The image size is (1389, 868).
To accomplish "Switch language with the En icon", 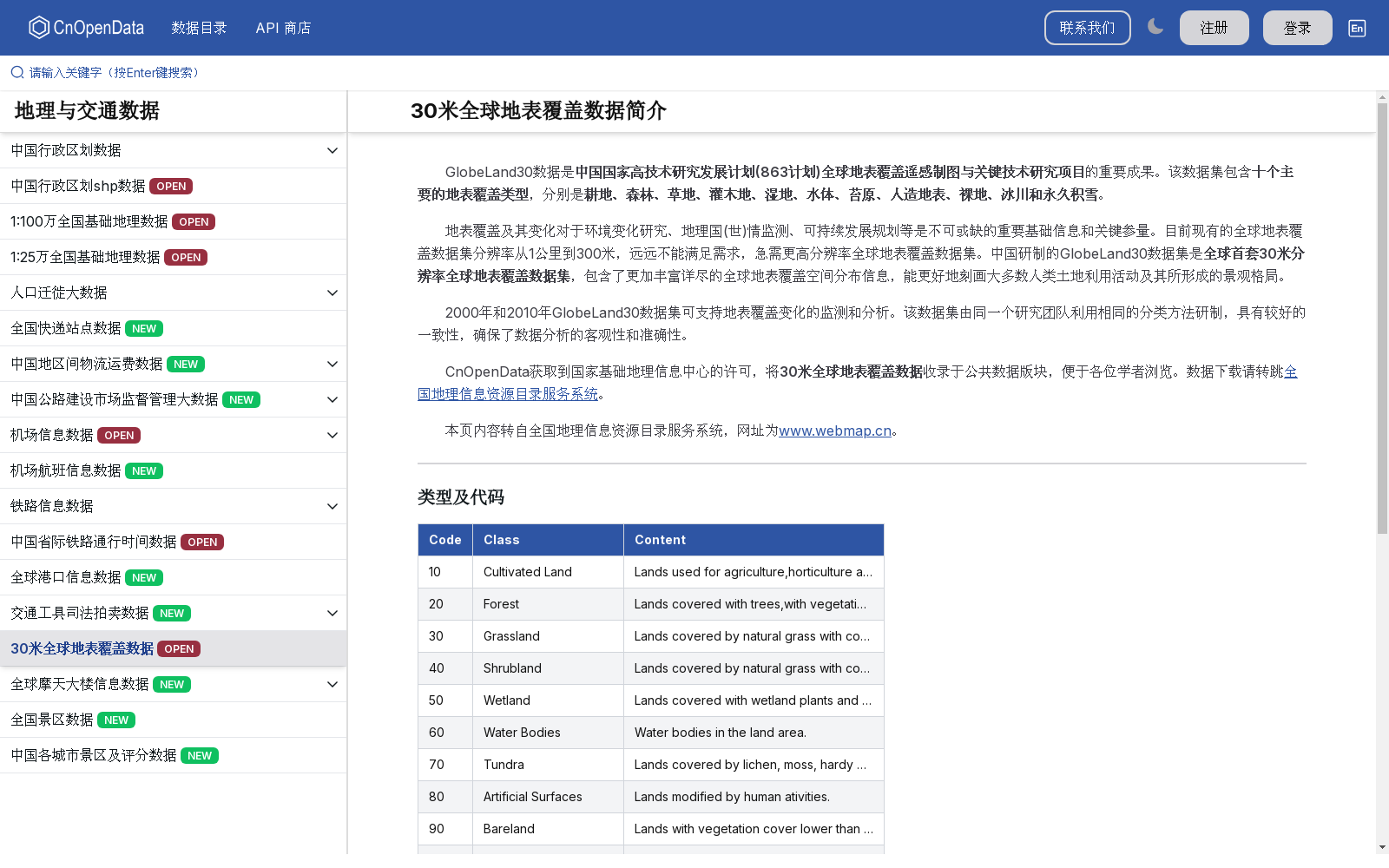I will coord(1357,28).
